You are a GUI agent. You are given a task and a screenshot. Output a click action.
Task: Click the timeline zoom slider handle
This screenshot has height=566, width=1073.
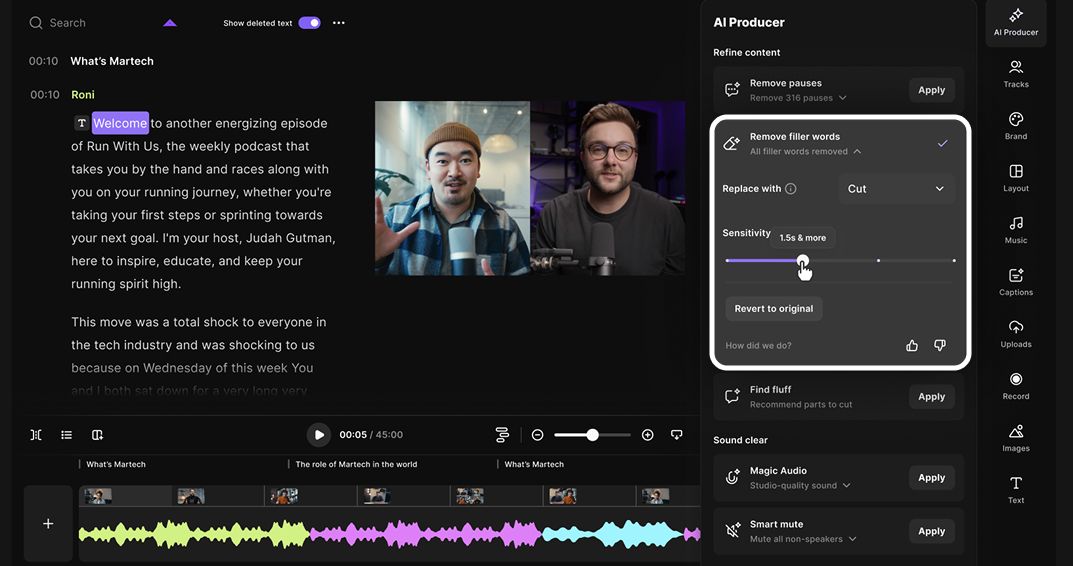pyautogui.click(x=593, y=435)
